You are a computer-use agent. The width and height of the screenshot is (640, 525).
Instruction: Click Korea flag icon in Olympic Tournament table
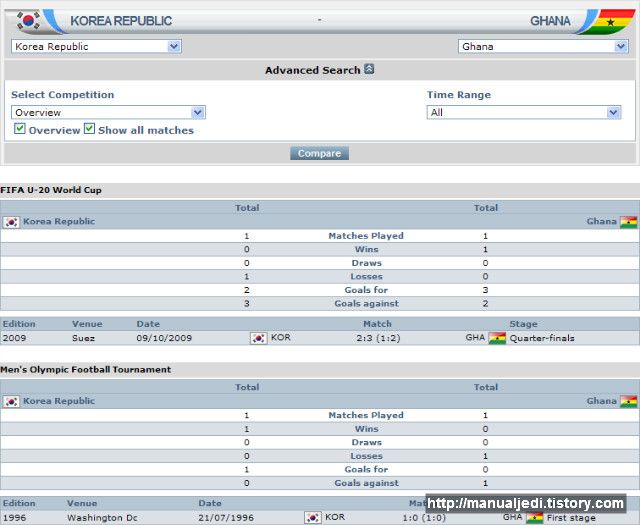tap(11, 402)
